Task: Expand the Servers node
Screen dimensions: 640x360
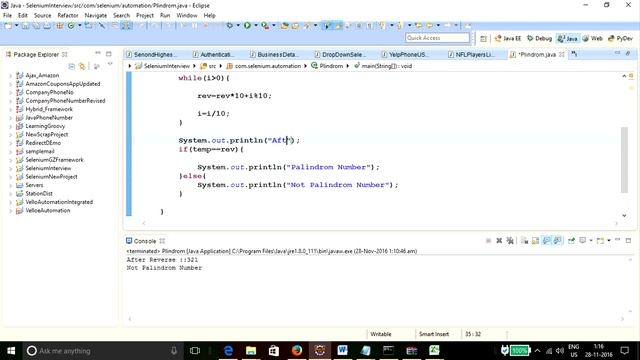Action: click(10, 185)
